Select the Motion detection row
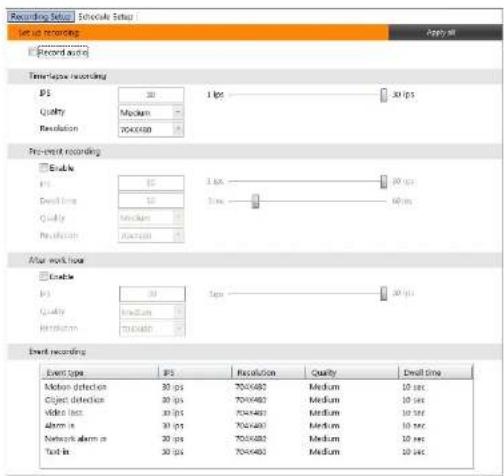The height and width of the screenshot is (476, 504). (x=256, y=387)
